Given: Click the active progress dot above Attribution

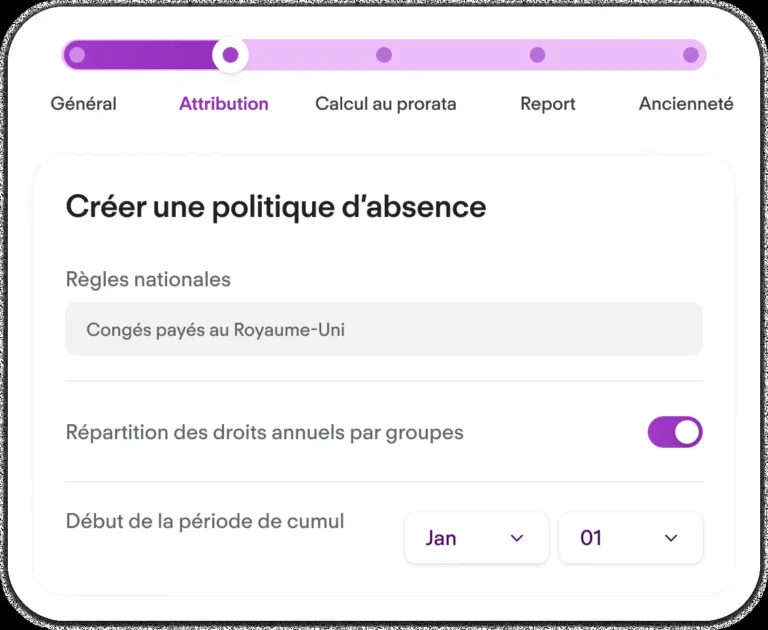Looking at the screenshot, I should coord(230,55).
